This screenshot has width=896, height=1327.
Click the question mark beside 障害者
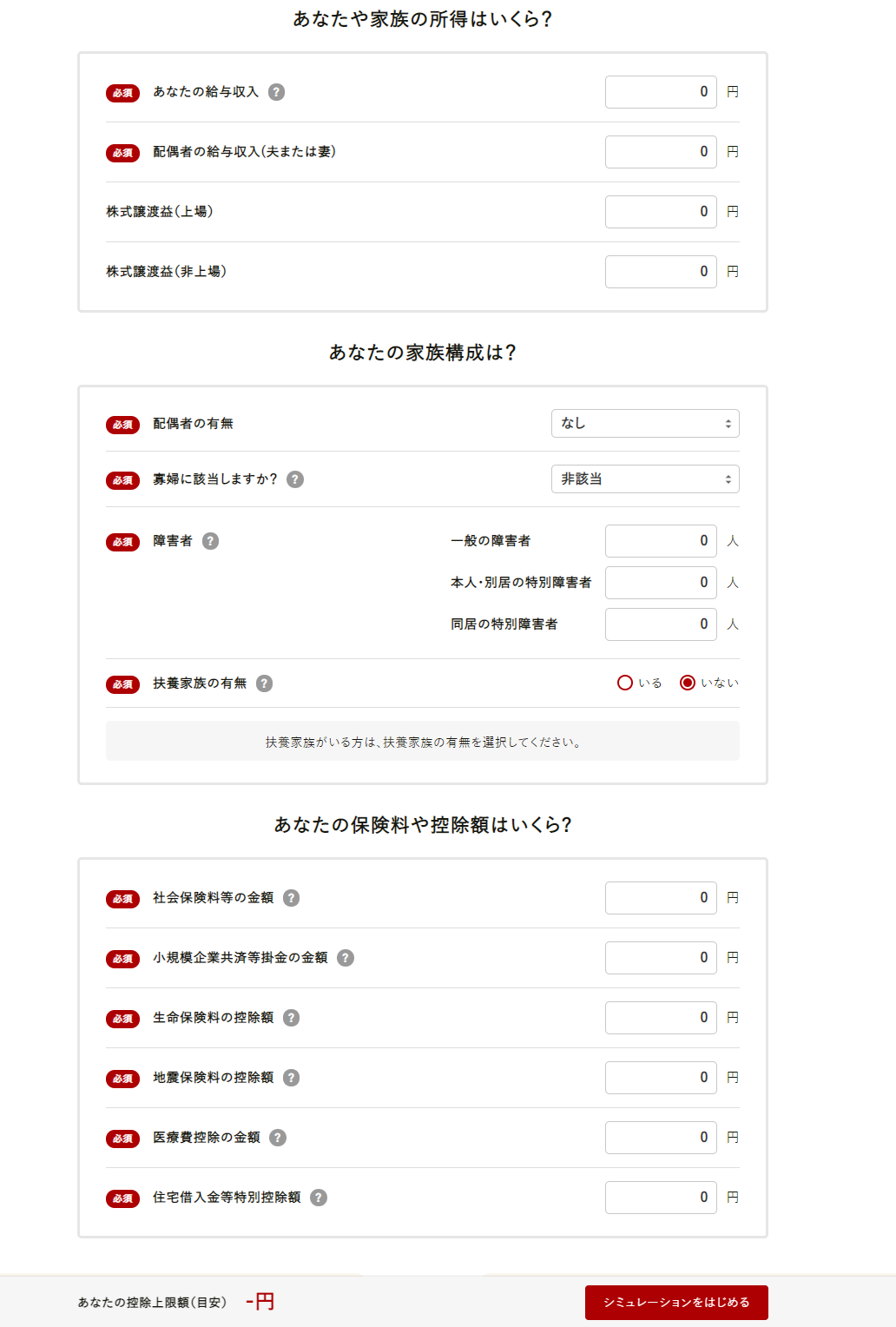210,541
